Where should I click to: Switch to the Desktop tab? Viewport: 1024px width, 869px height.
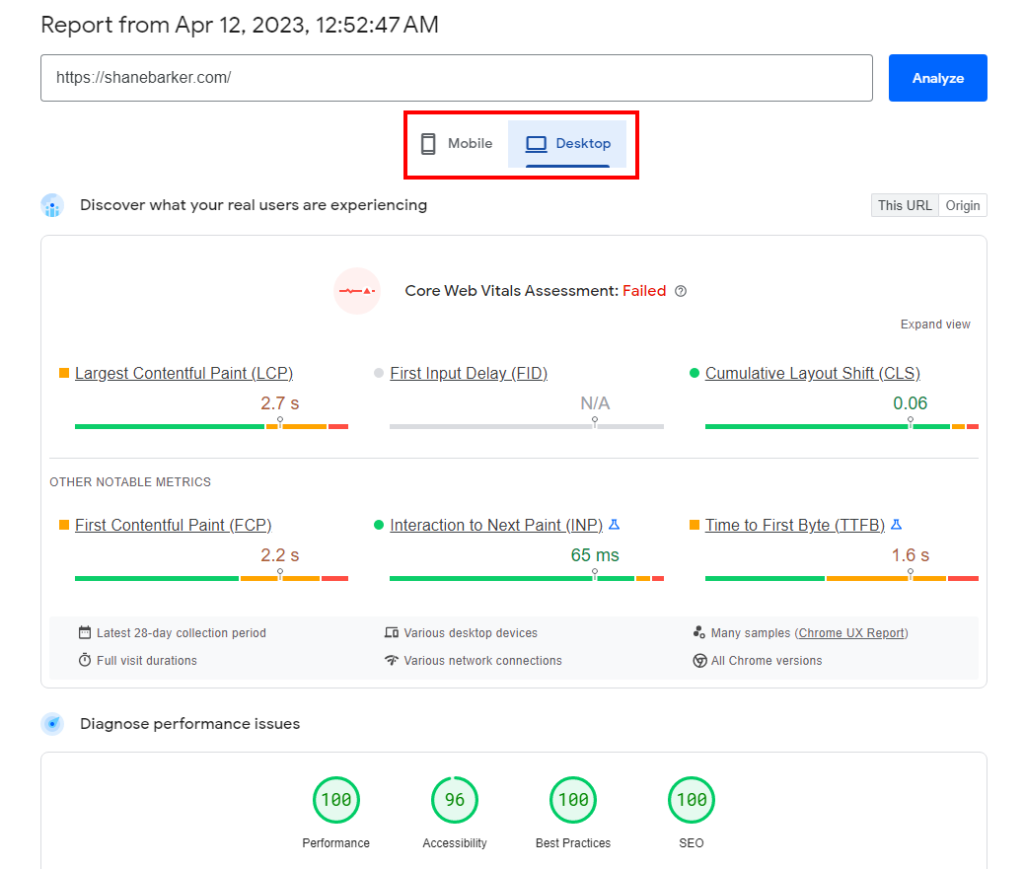click(x=567, y=143)
